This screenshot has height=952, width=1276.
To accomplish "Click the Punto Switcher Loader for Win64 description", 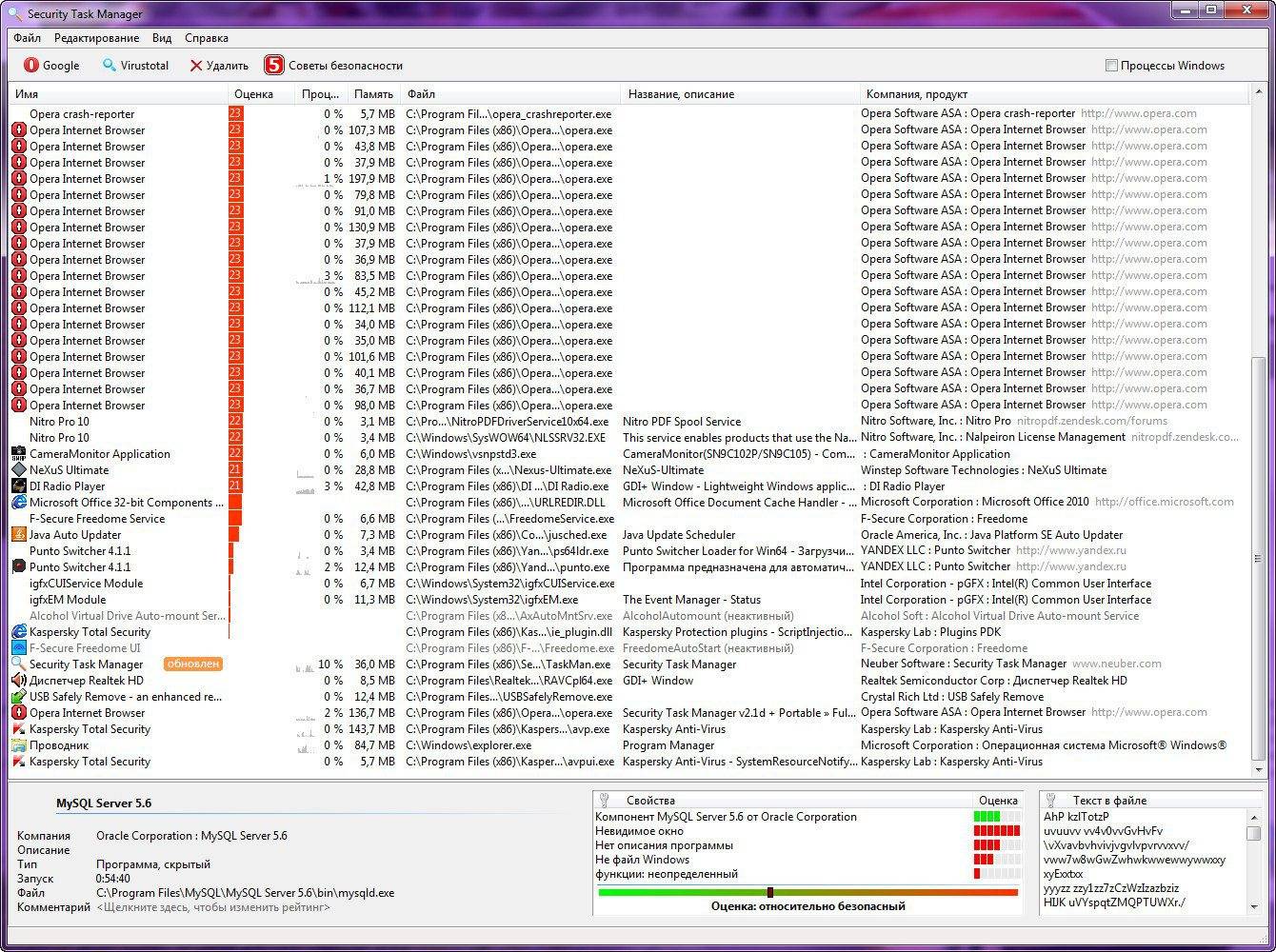I will point(739,551).
